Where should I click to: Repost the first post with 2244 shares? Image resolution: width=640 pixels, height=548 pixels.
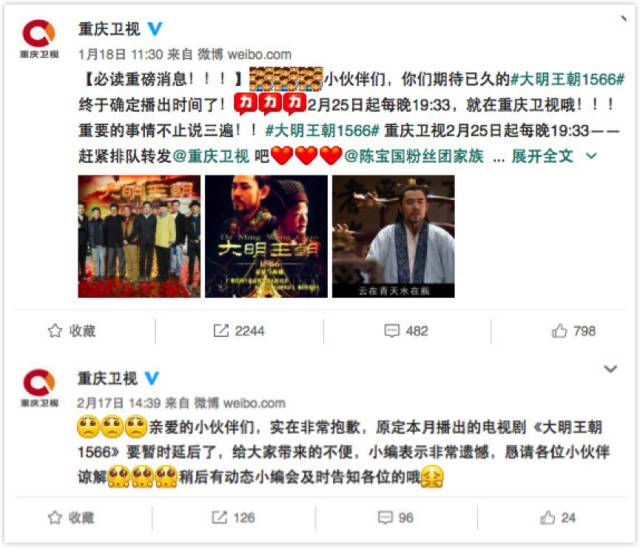click(x=239, y=331)
